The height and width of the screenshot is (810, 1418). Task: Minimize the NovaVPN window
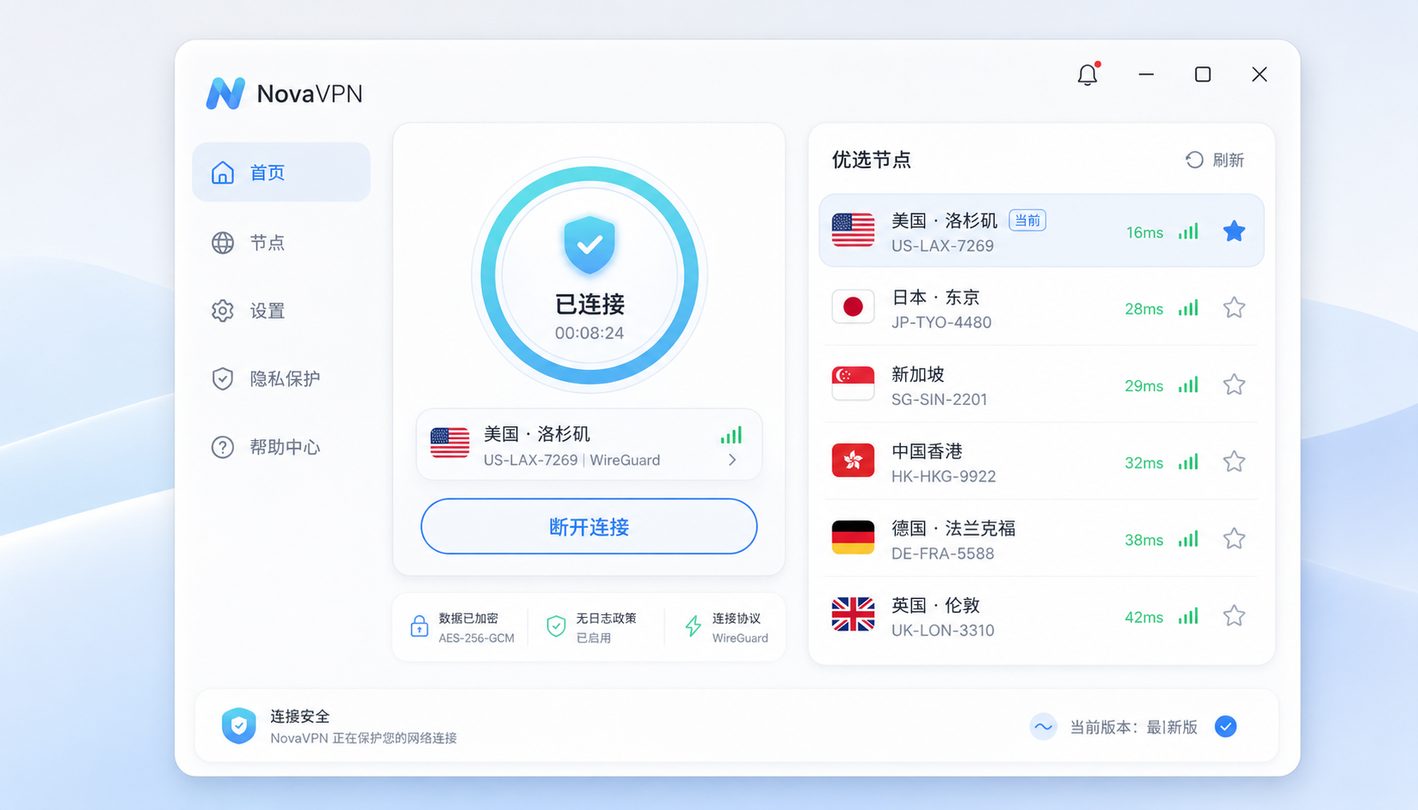[x=1146, y=75]
